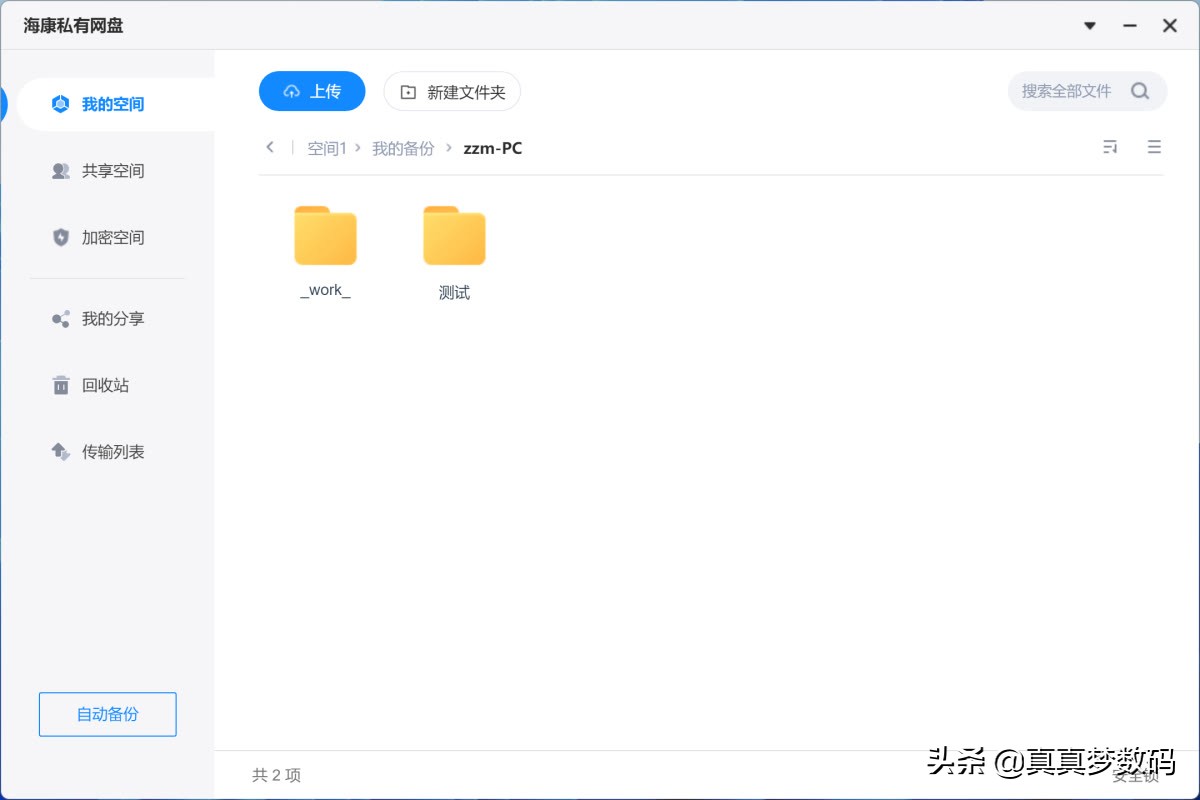1200x800 pixels.
Task: Select zzm-PC in the breadcrumb path
Action: 492,147
